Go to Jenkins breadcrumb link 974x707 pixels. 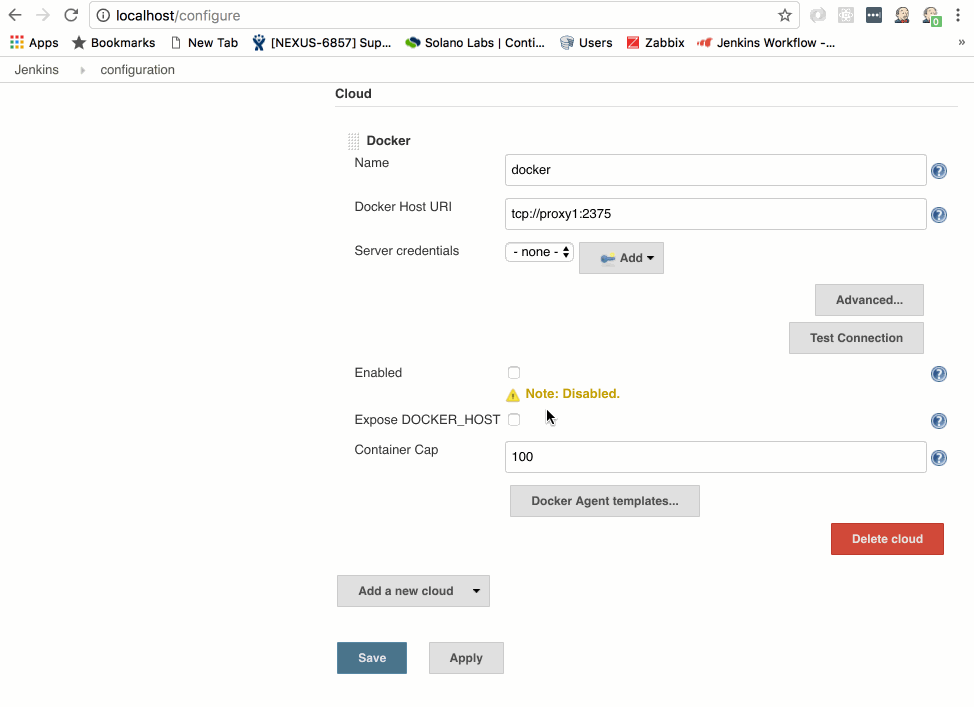(x=36, y=70)
